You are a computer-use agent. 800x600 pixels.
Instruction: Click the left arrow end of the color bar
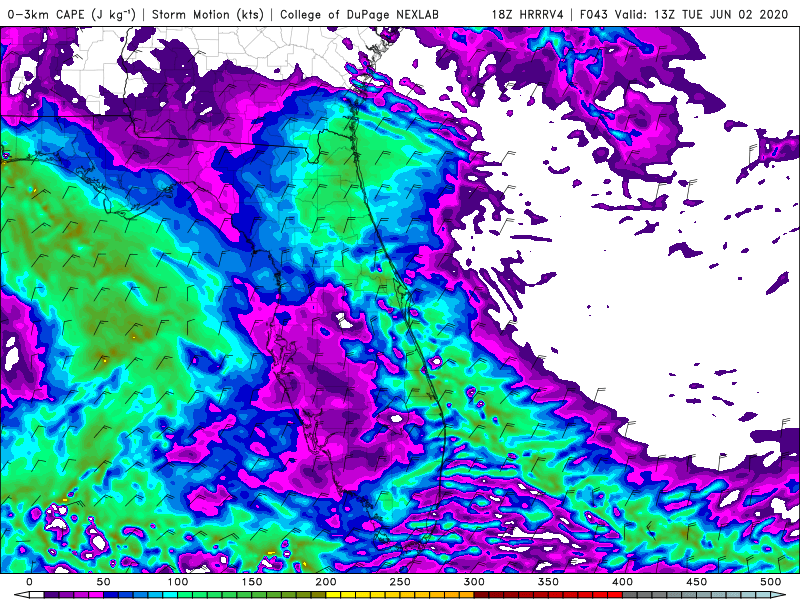[x=22, y=595]
